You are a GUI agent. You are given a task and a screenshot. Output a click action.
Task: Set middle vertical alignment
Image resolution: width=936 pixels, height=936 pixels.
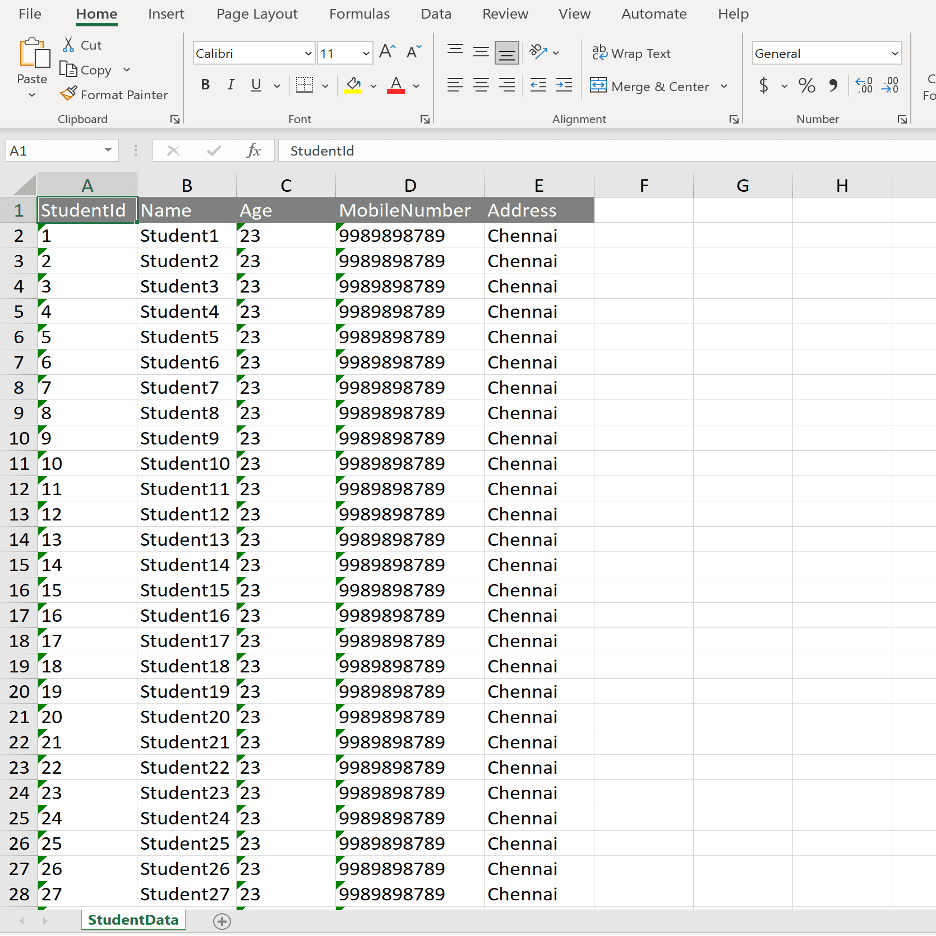[x=481, y=52]
